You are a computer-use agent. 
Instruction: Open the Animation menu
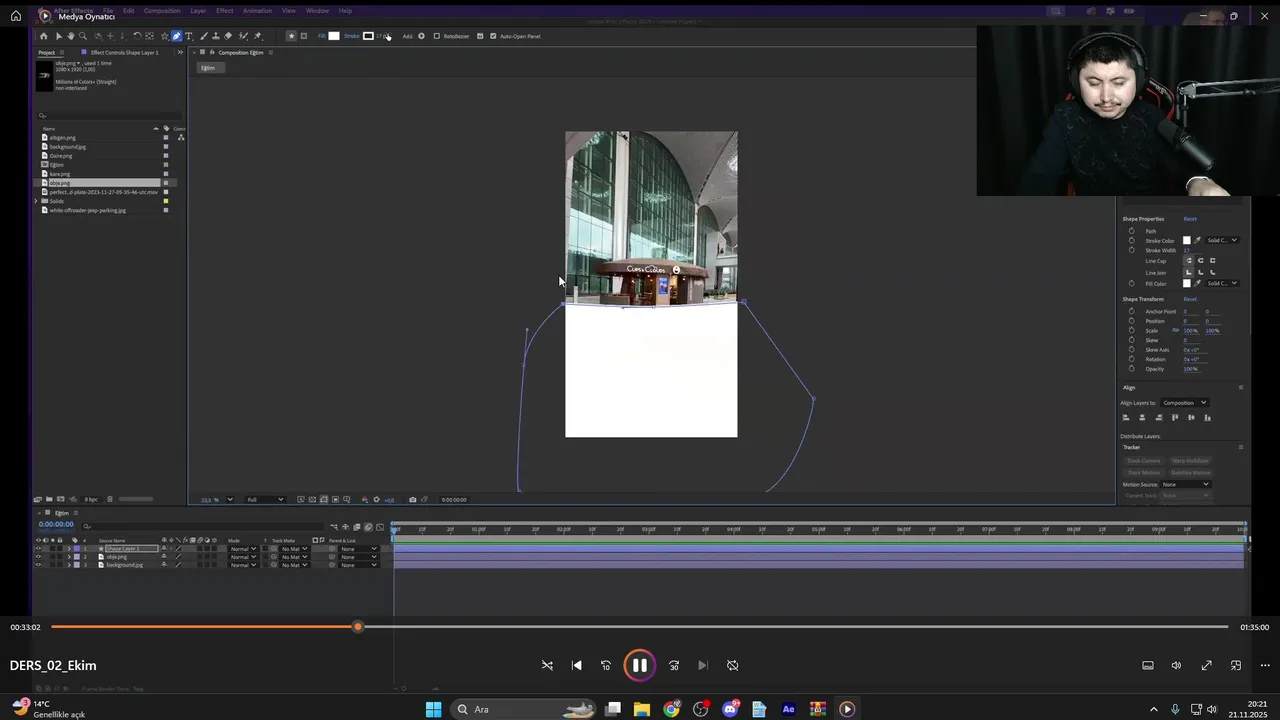coord(257,11)
